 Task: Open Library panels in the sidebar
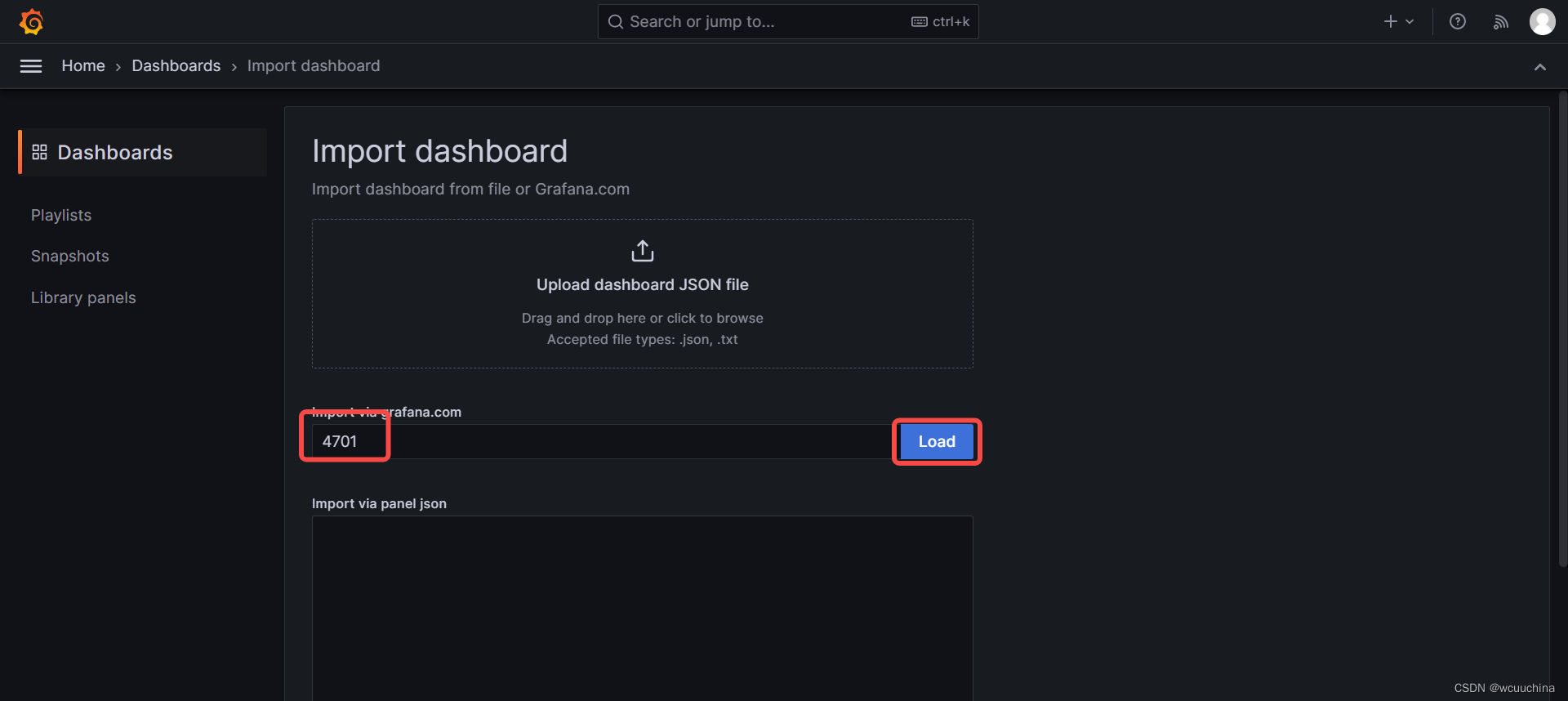click(83, 298)
